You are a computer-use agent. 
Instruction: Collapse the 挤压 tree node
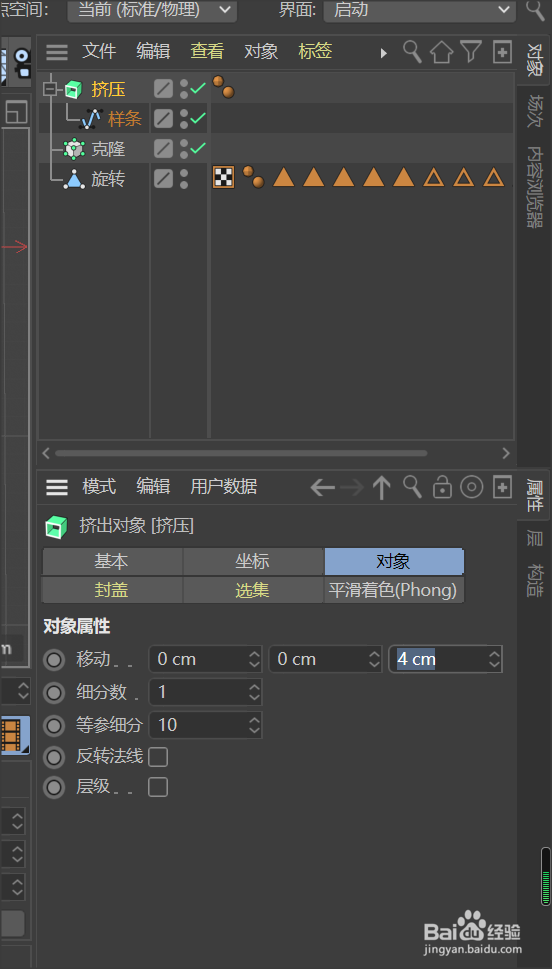point(49,90)
